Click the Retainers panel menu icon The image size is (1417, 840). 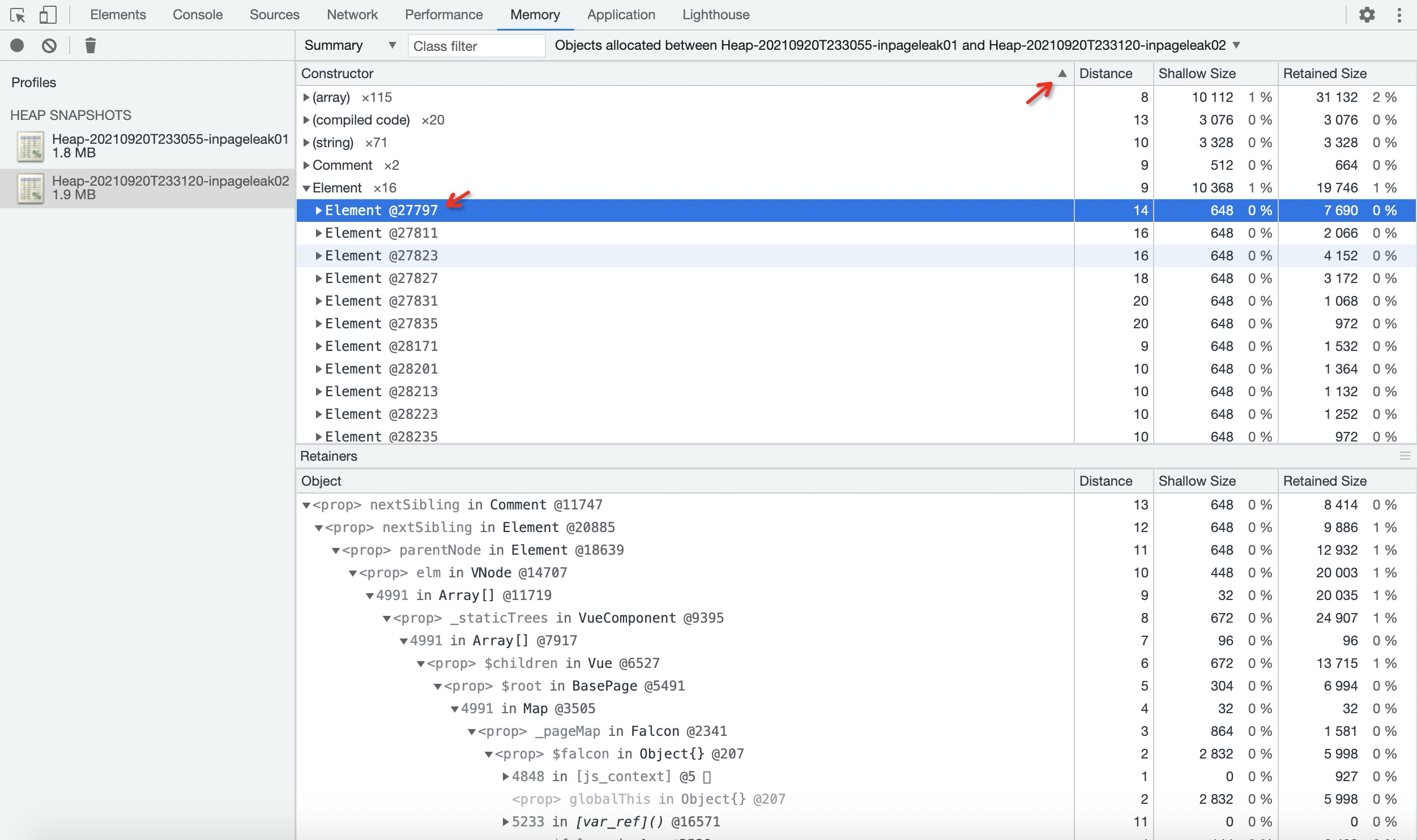pos(1405,456)
